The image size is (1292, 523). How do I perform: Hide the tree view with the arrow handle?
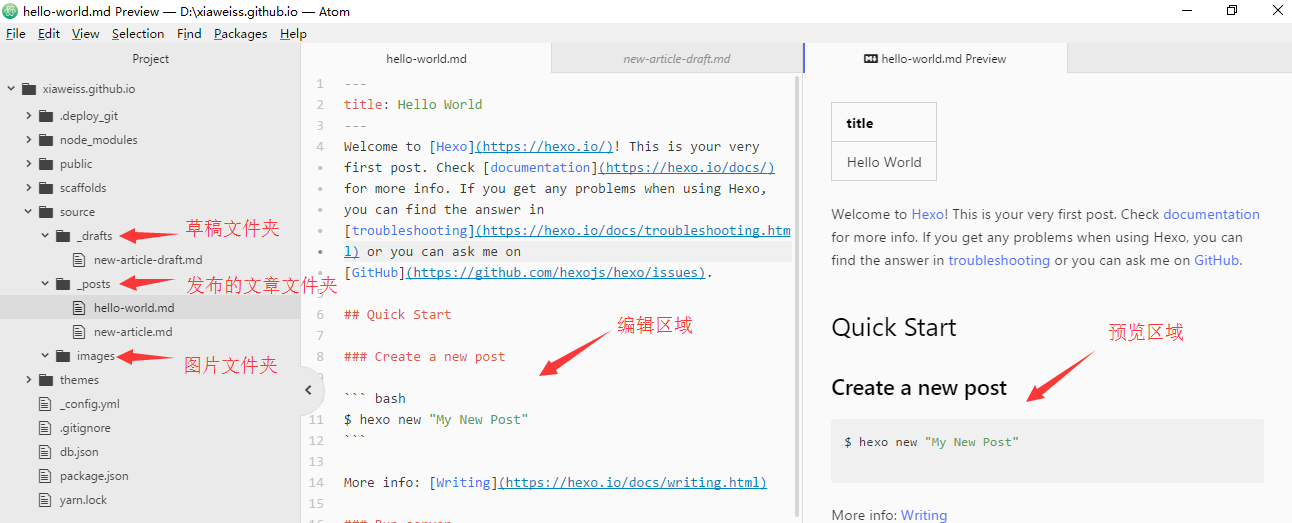(309, 390)
